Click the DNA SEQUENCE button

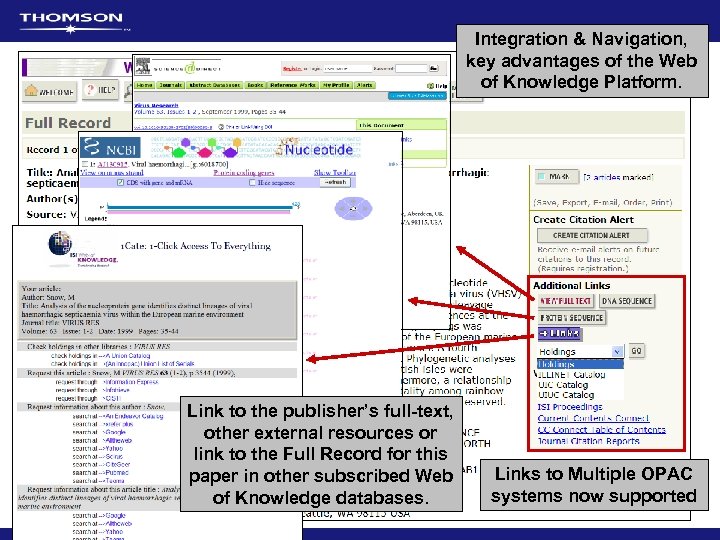627,301
